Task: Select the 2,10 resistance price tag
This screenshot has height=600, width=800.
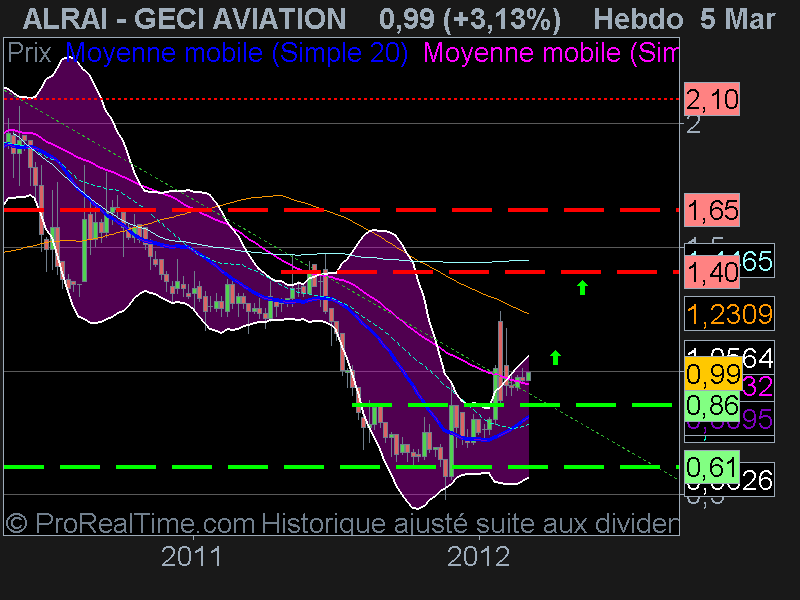Action: point(712,99)
